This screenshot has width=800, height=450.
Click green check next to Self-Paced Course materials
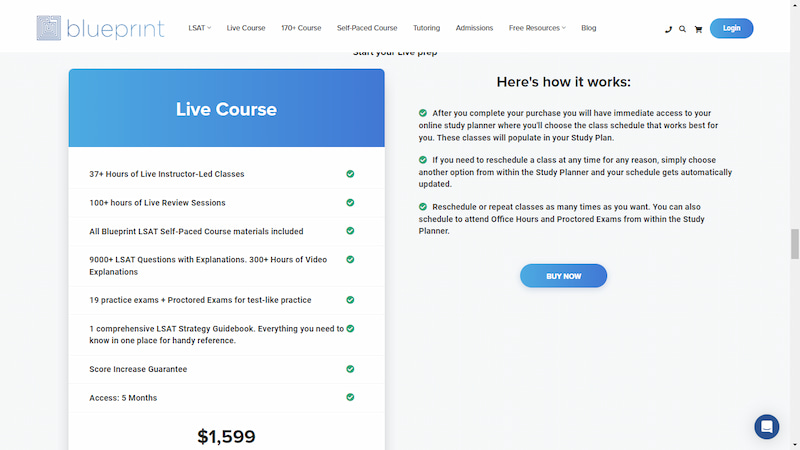(350, 231)
